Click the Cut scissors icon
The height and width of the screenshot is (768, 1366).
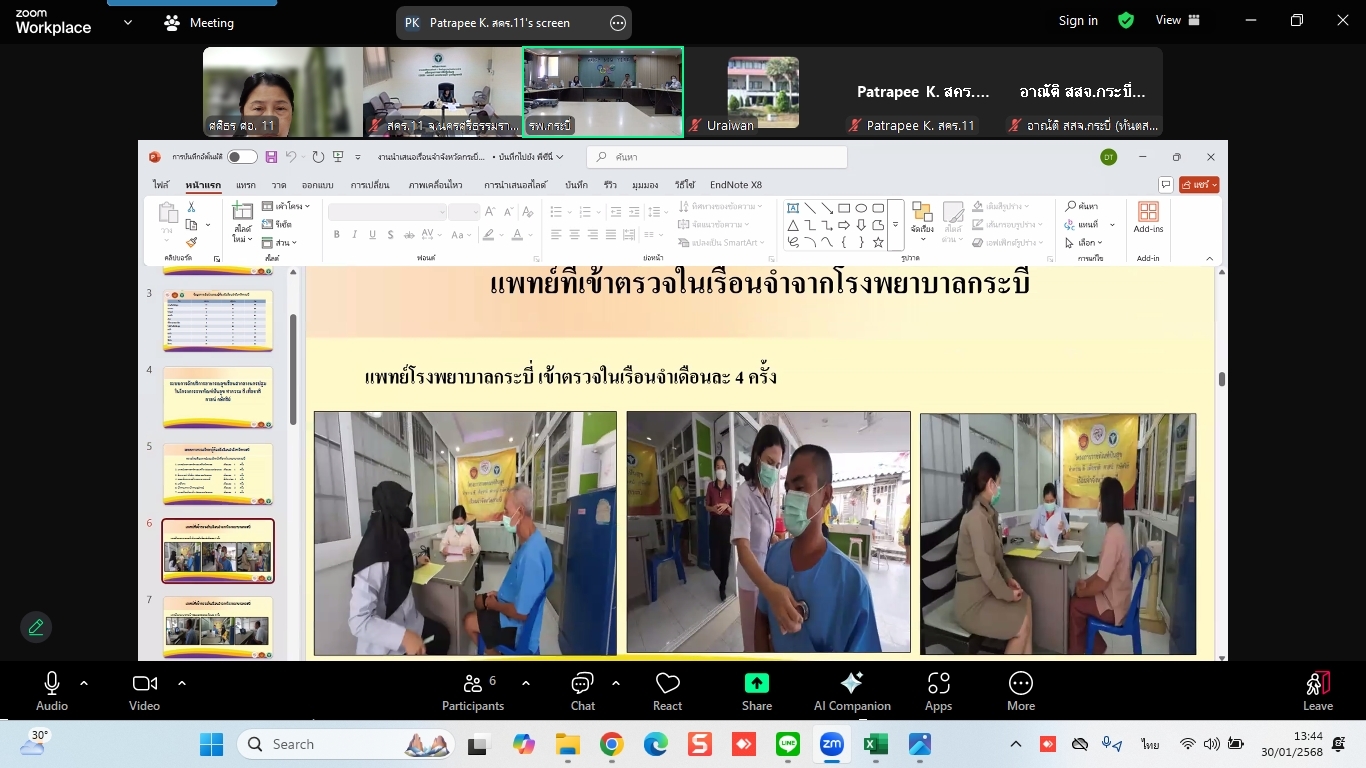(191, 207)
